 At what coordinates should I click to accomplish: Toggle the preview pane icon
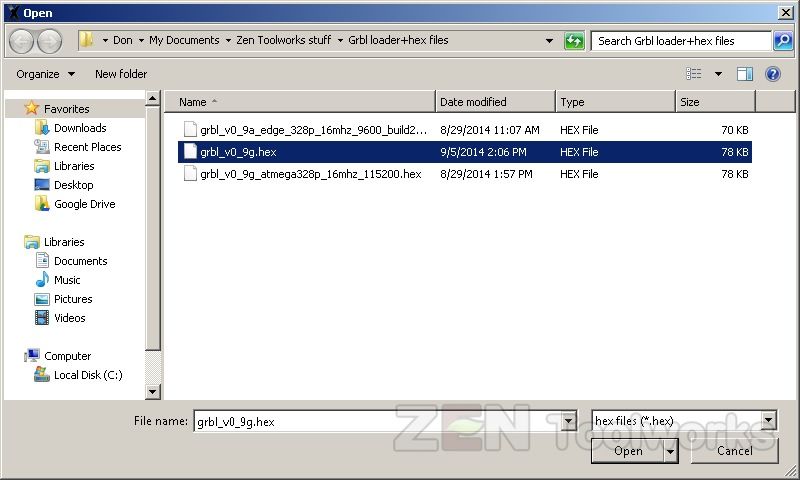click(x=744, y=74)
